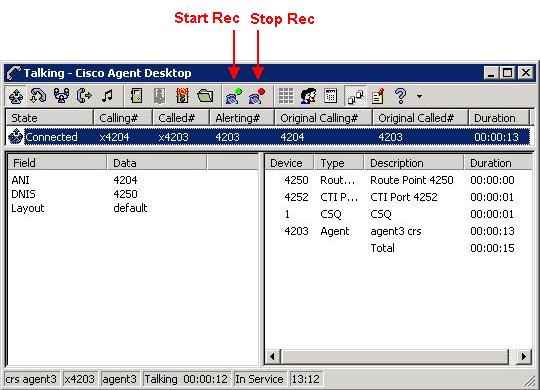Click the traffic light agent state icon
Viewport: 540px width, 390px height.
click(x=182, y=96)
